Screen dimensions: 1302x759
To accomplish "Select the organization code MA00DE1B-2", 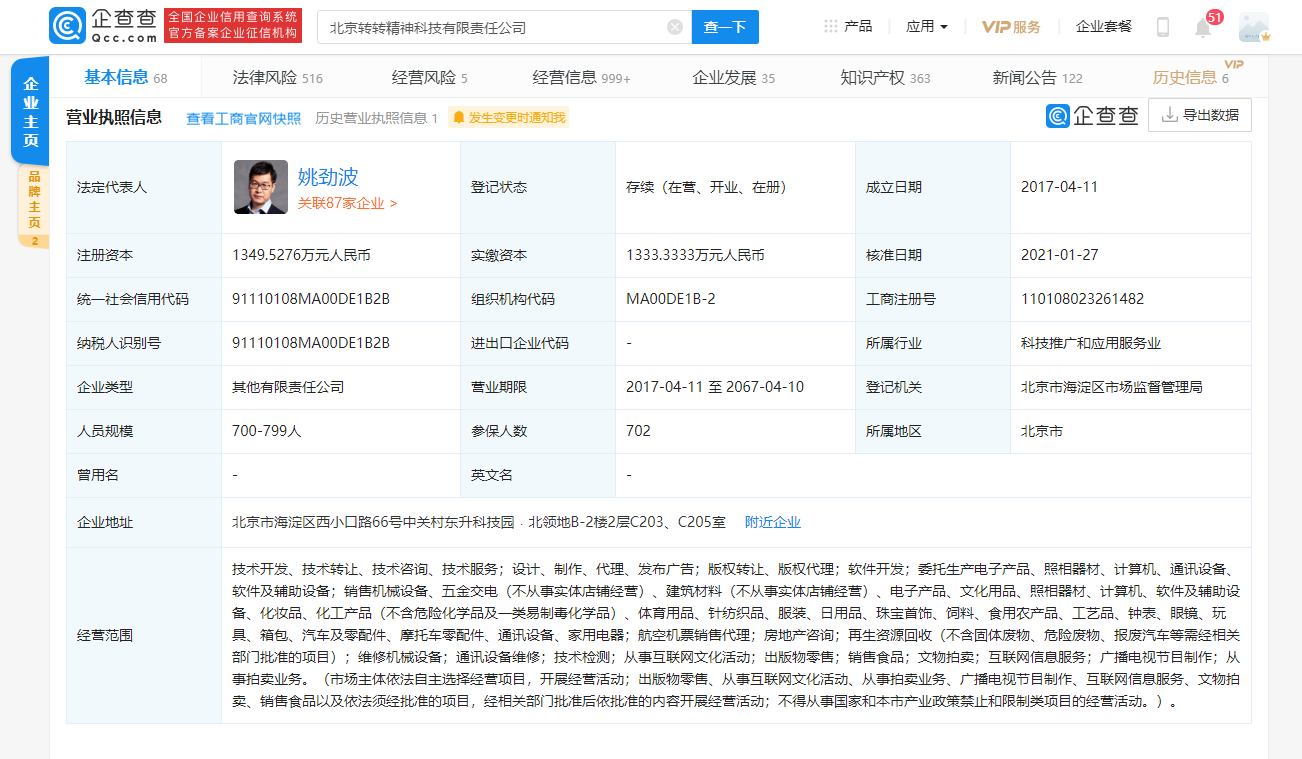I will coord(670,299).
